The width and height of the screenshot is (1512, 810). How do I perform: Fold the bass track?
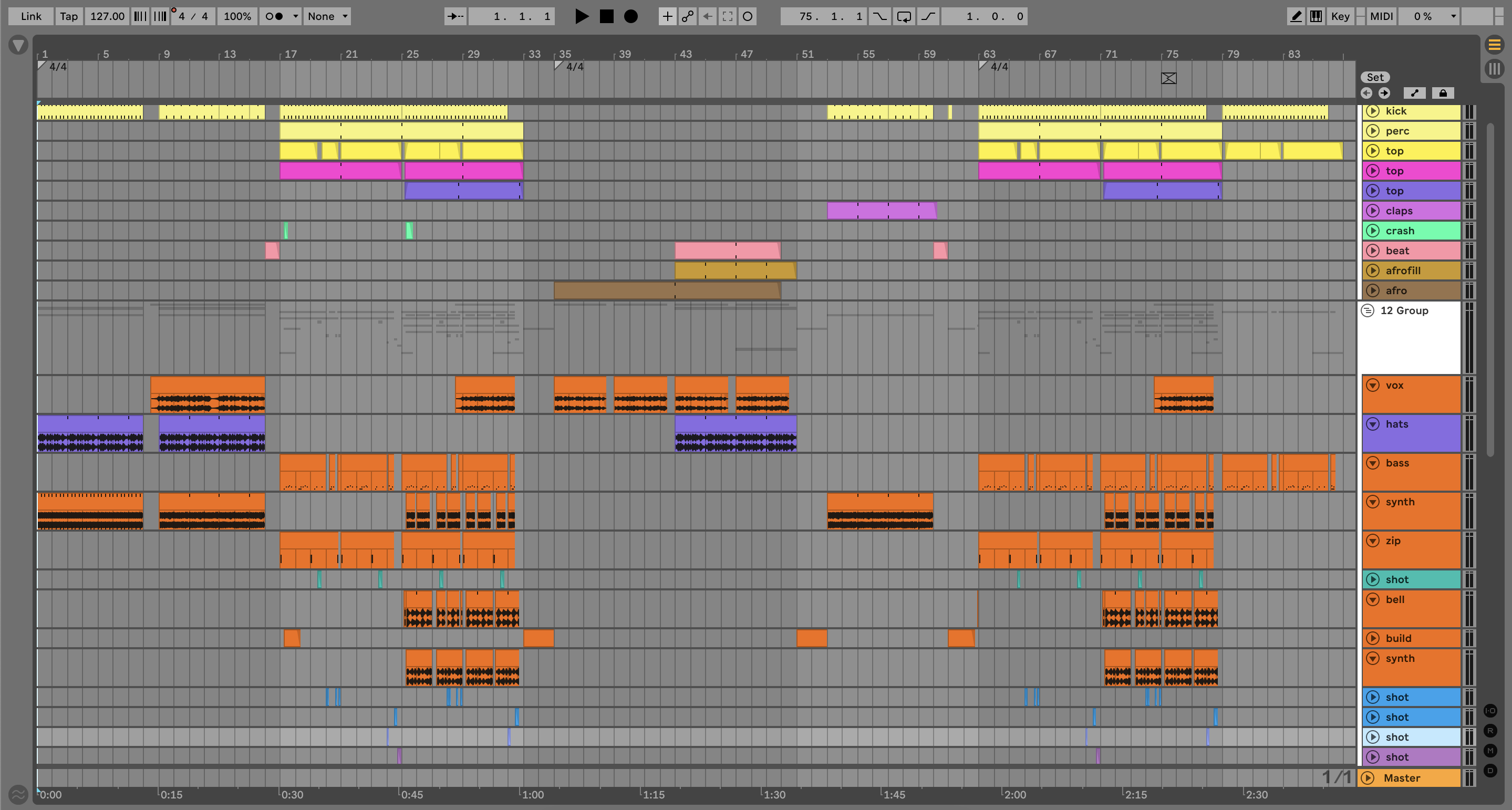1372,463
